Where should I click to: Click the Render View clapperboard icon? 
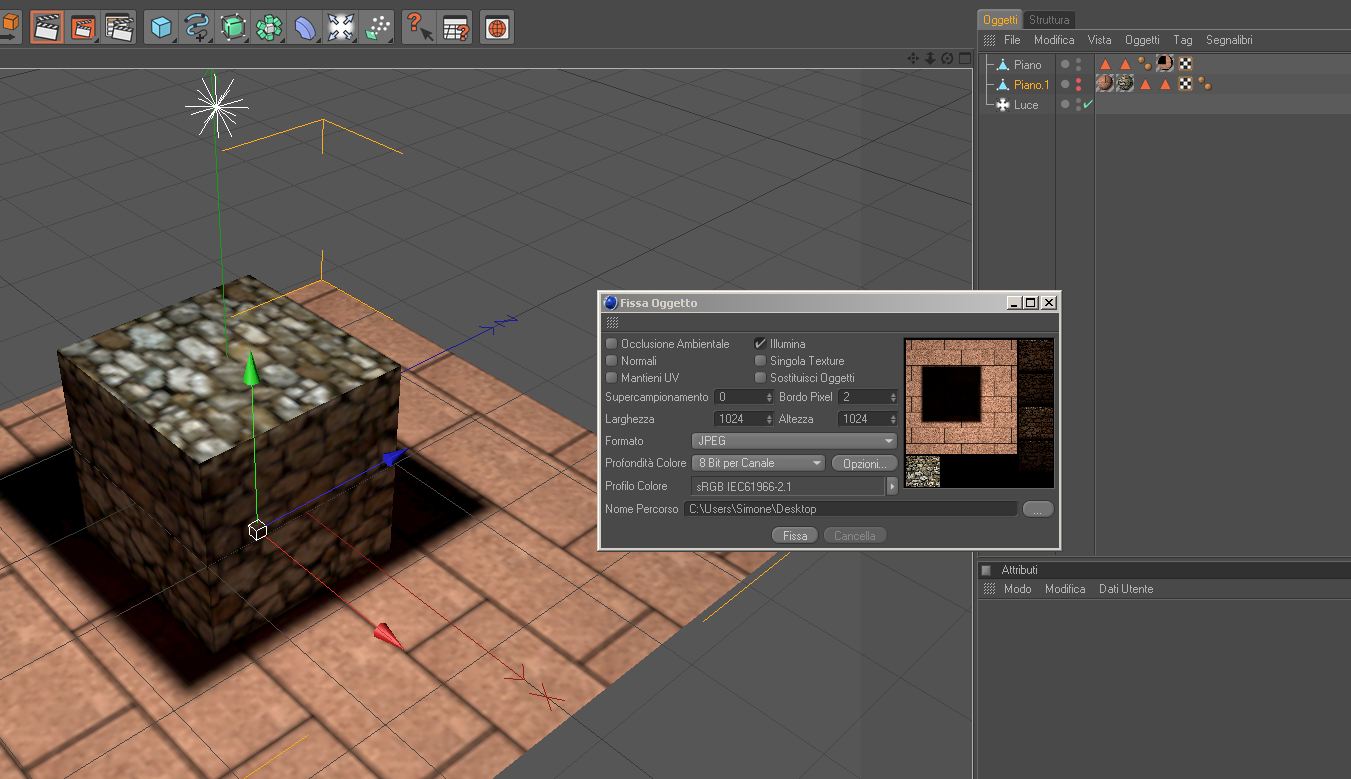(x=45, y=27)
